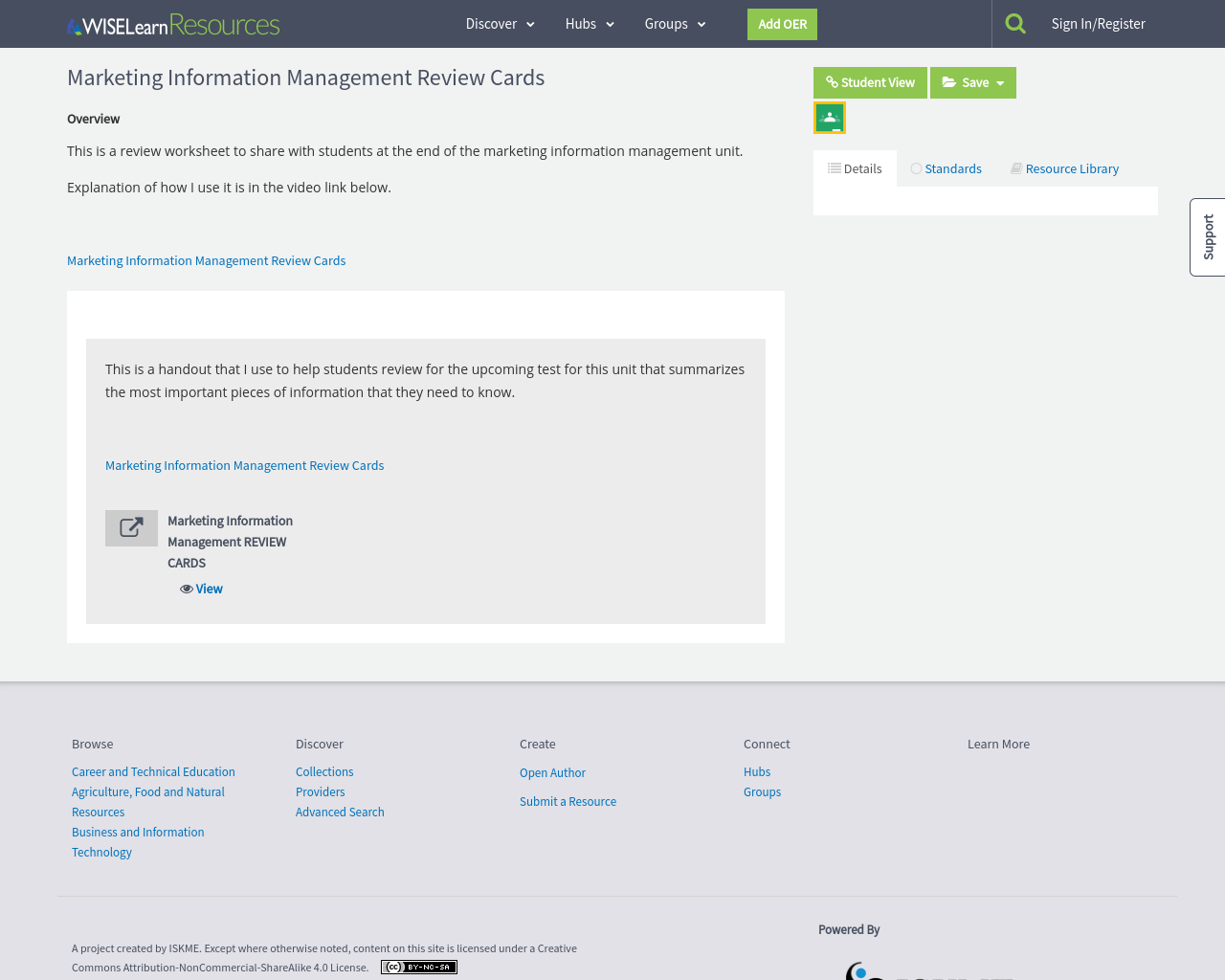Open the Support side panel
1225x980 pixels.
click(x=1208, y=236)
